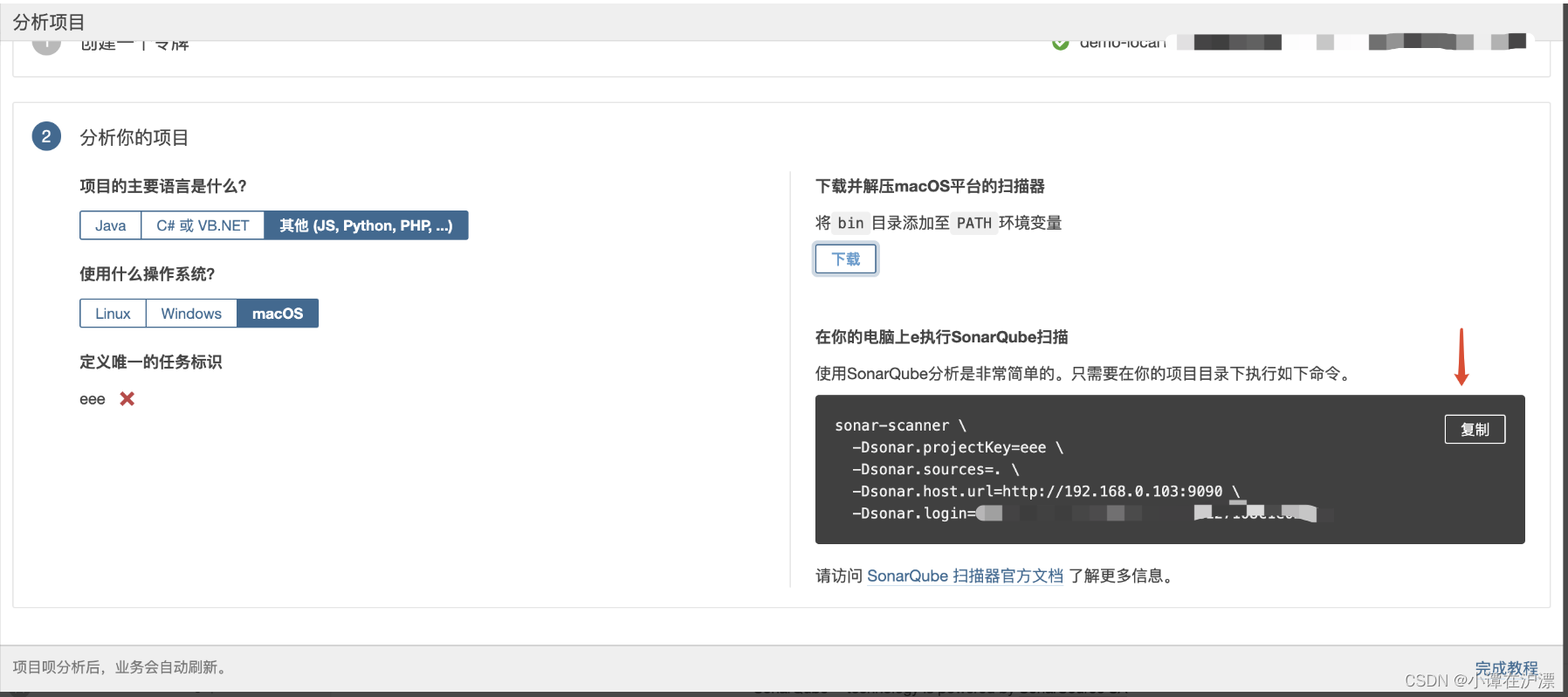Click the -Dsonar.sources=. line
Viewport: 1568px width, 697px height.
(935, 470)
